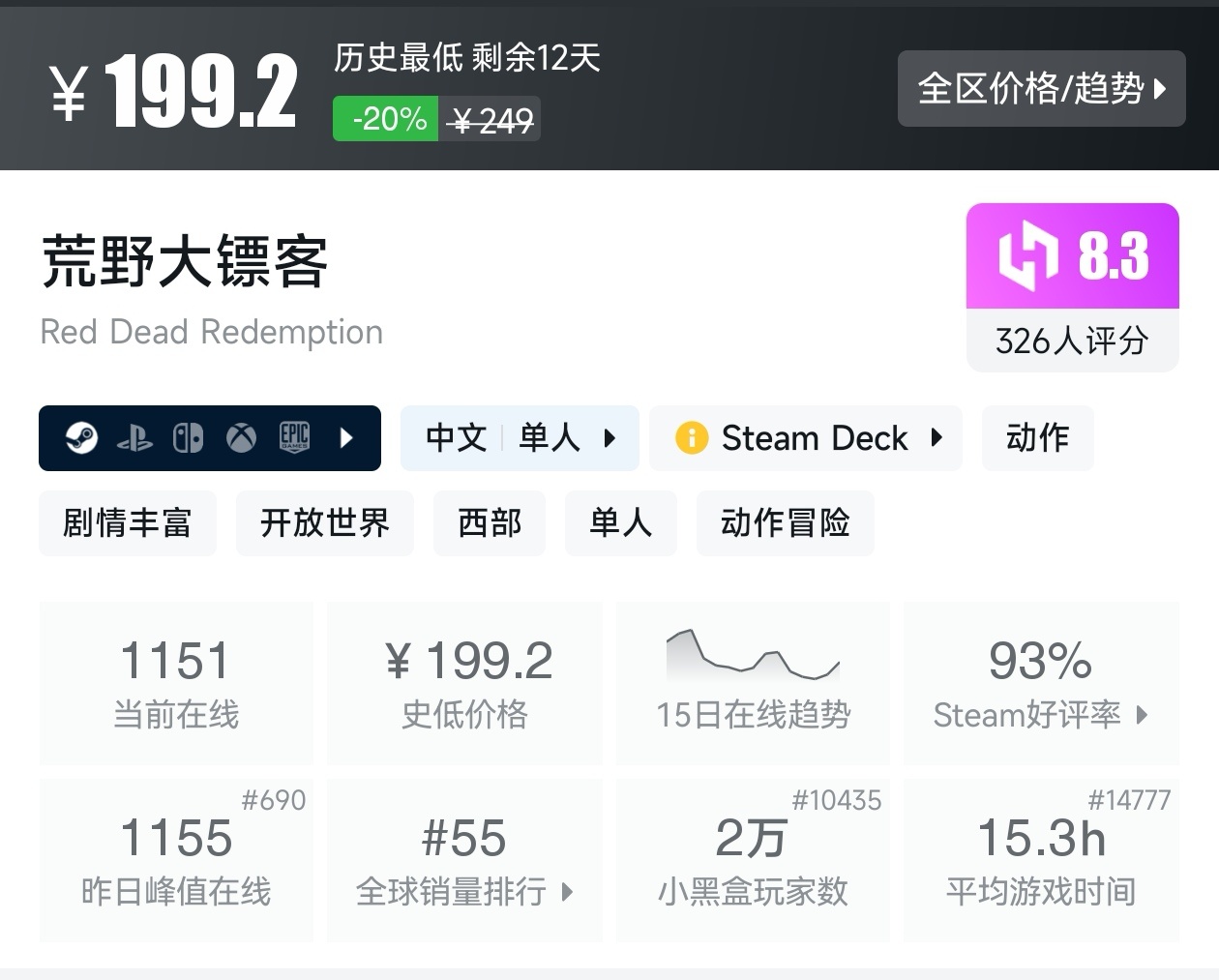The height and width of the screenshot is (980, 1219).
Task: Expand the 中文 单人 language details
Action: pos(520,438)
